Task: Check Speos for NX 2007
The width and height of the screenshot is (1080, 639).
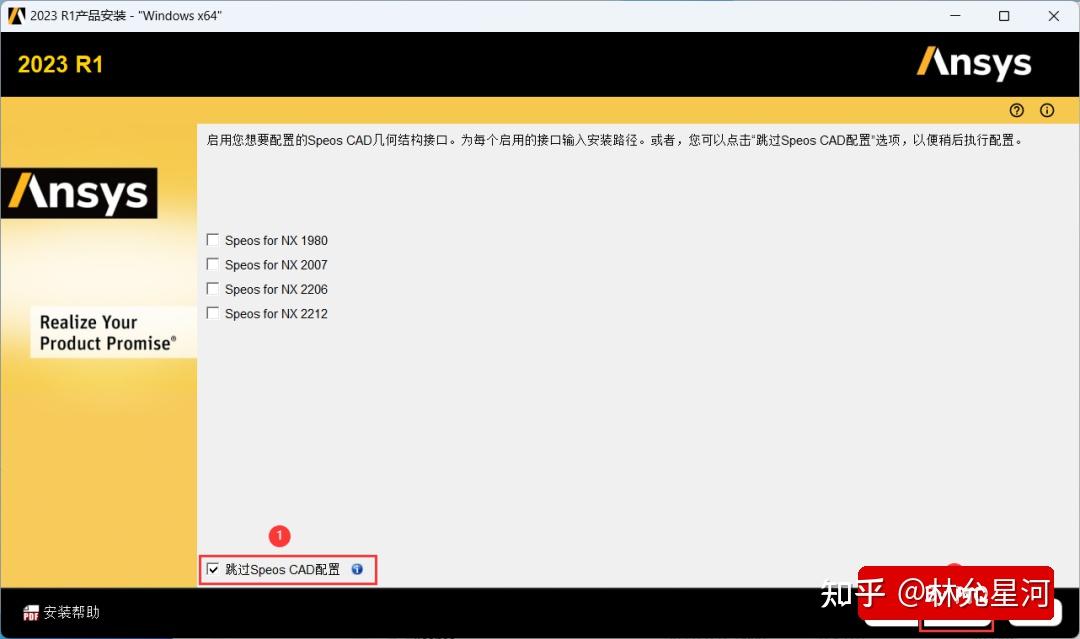Action: pyautogui.click(x=213, y=263)
